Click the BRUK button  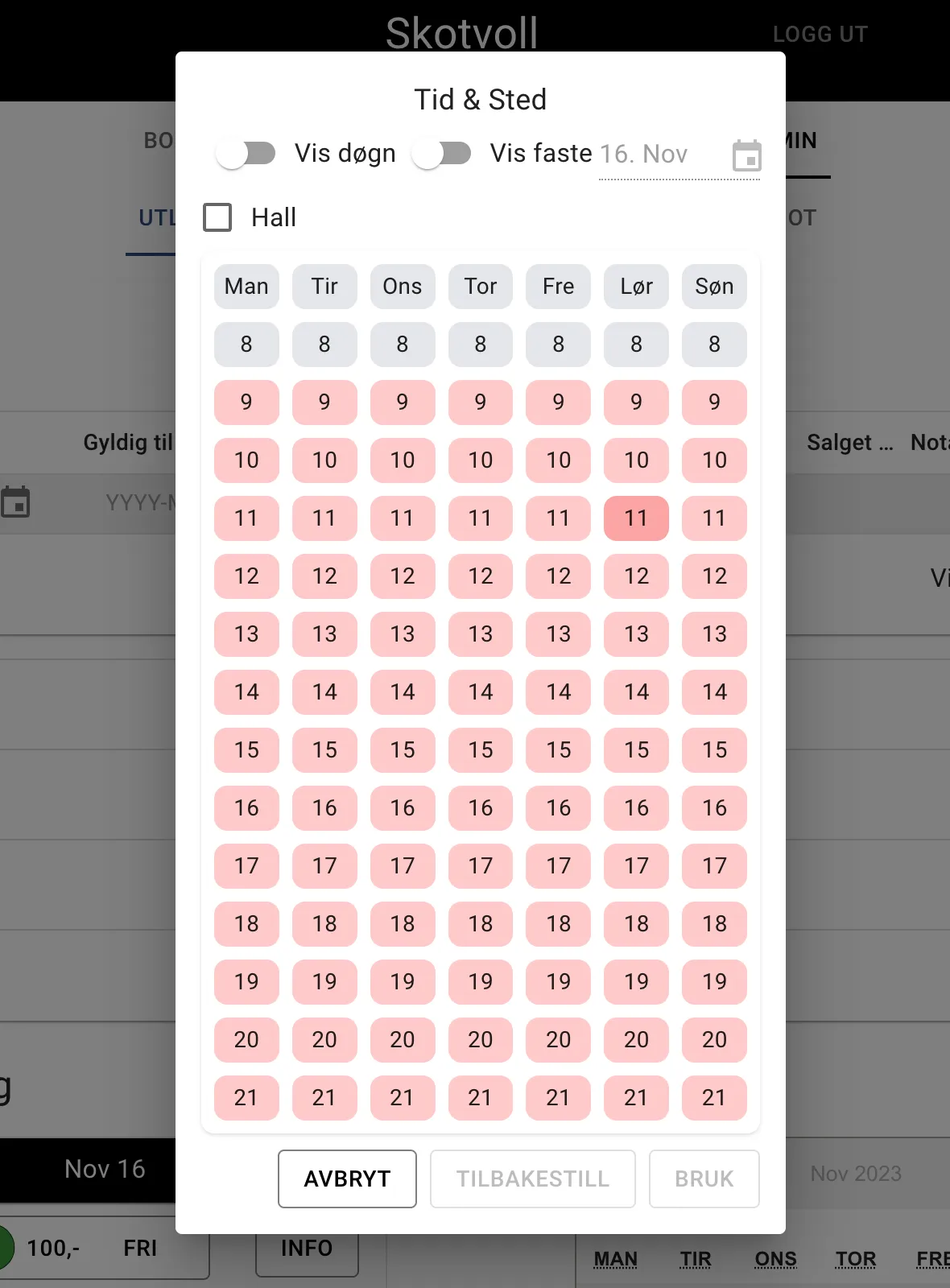tap(704, 1179)
